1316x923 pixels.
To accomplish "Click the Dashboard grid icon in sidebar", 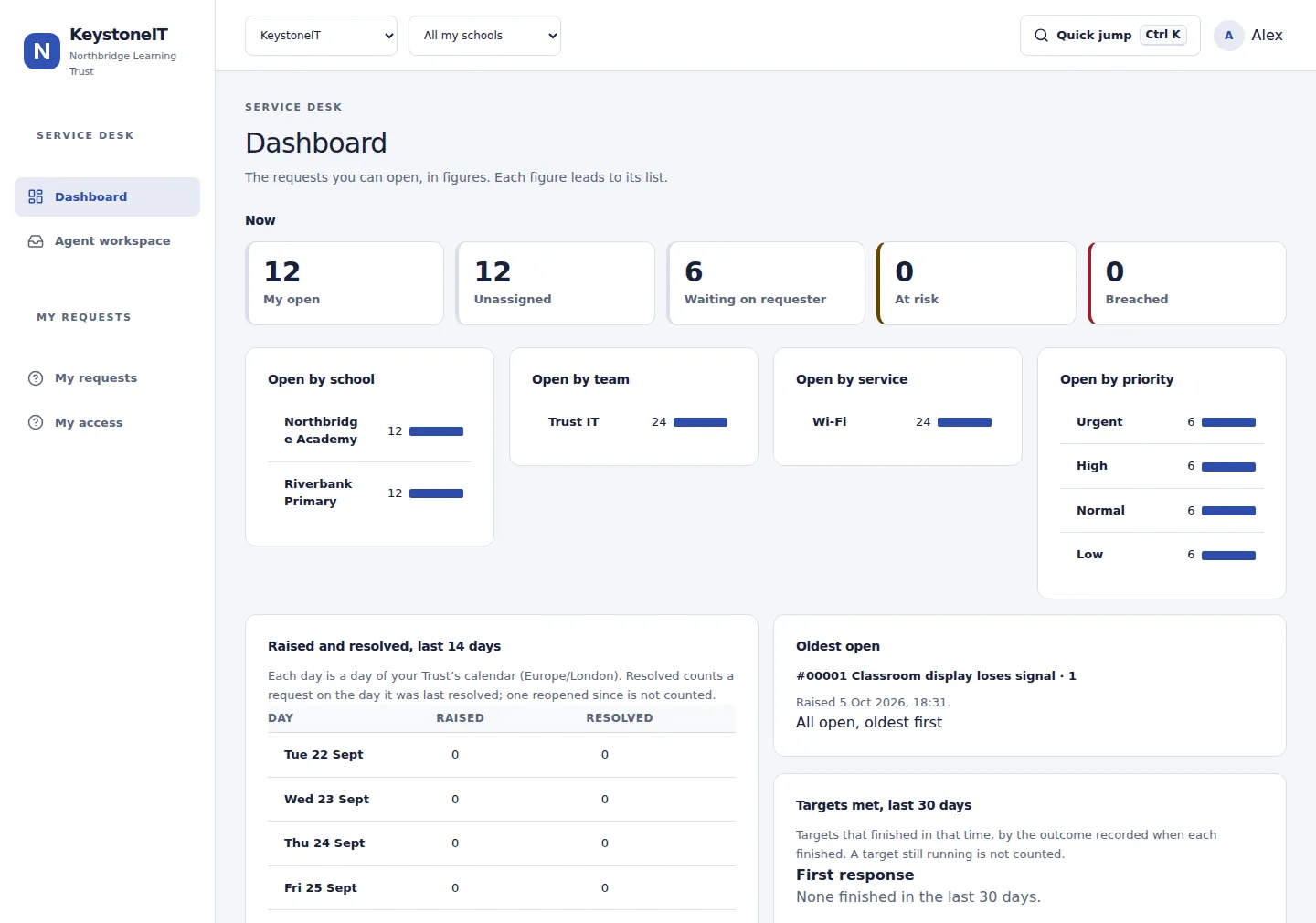I will (x=36, y=196).
